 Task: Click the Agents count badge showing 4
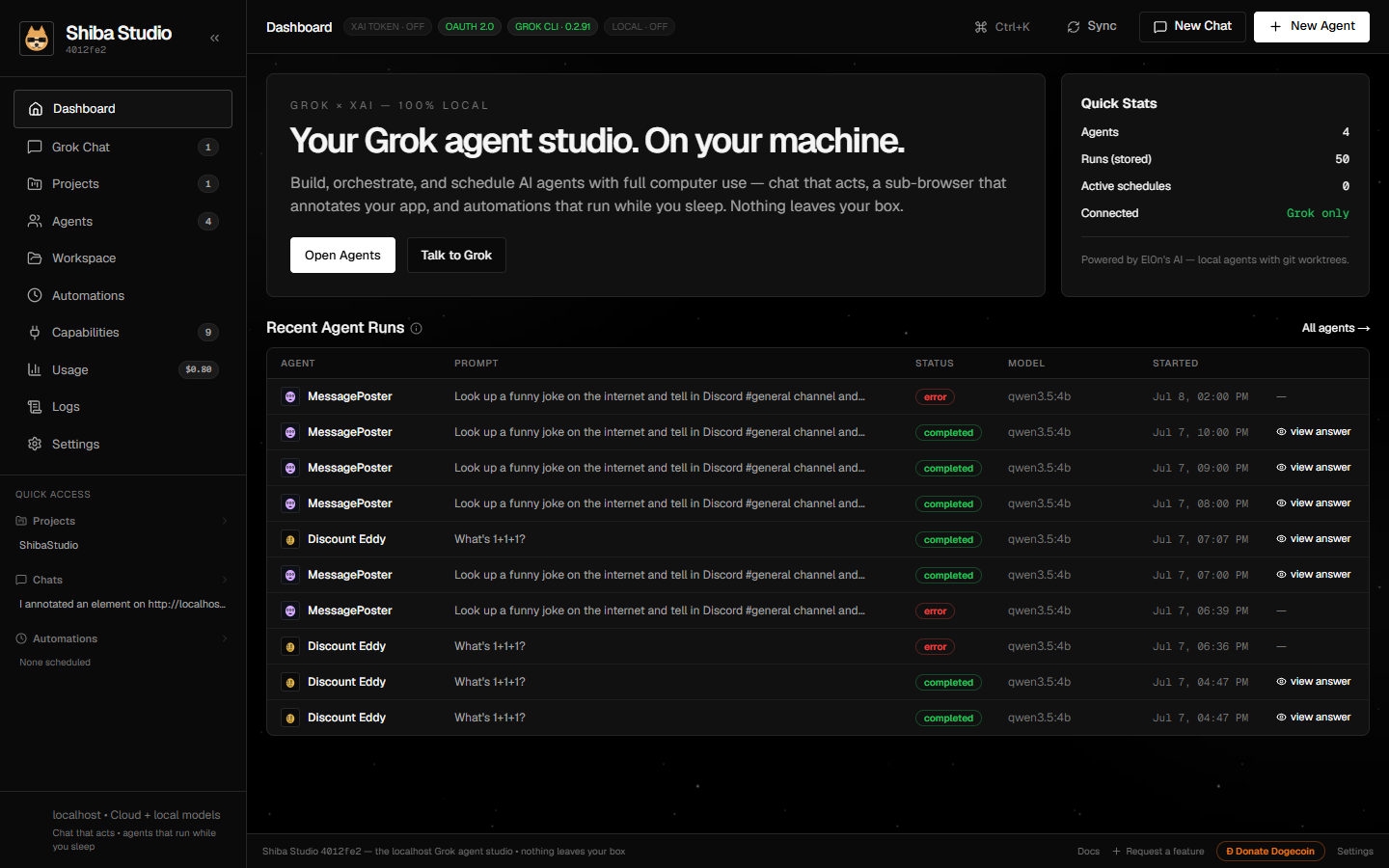pos(208,221)
